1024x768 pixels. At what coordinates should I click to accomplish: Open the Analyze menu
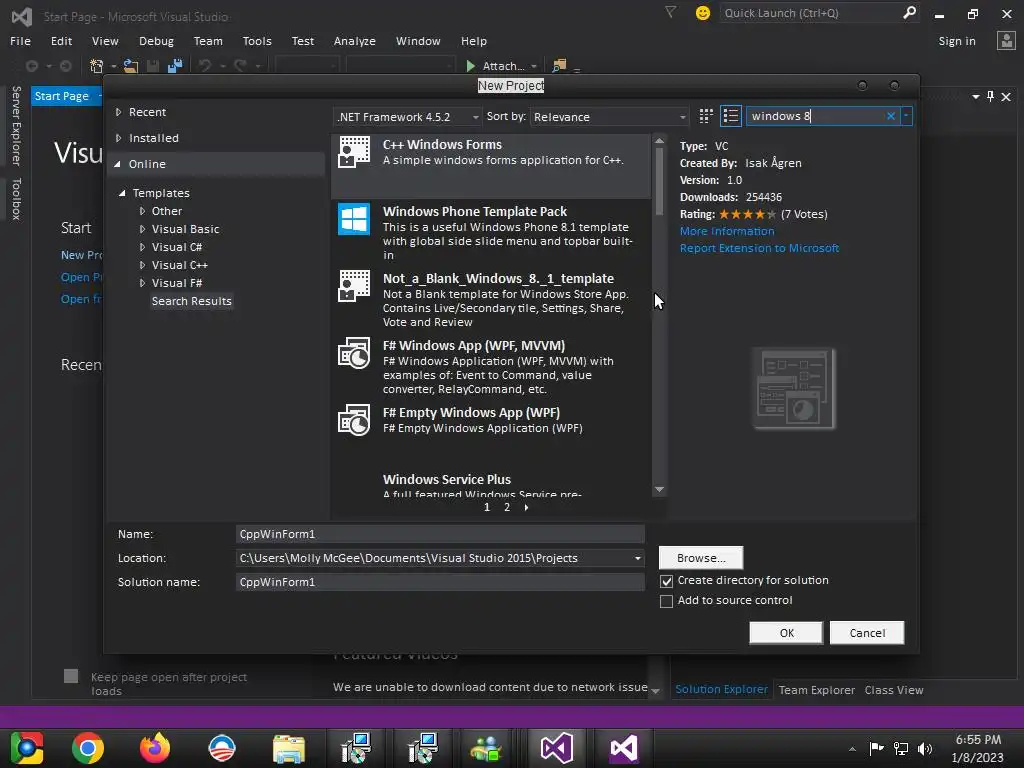[355, 41]
